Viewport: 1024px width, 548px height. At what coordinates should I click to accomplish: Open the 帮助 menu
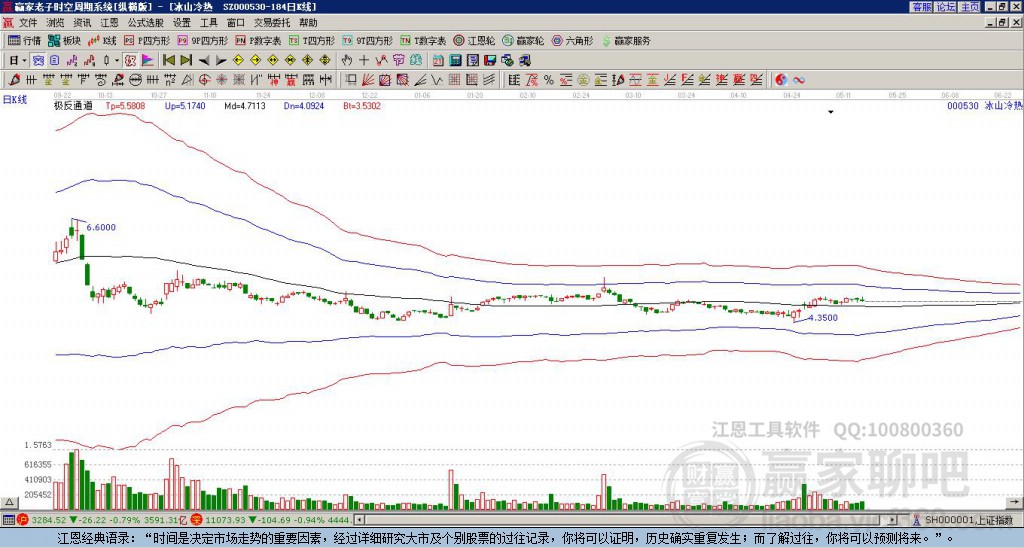pos(308,23)
